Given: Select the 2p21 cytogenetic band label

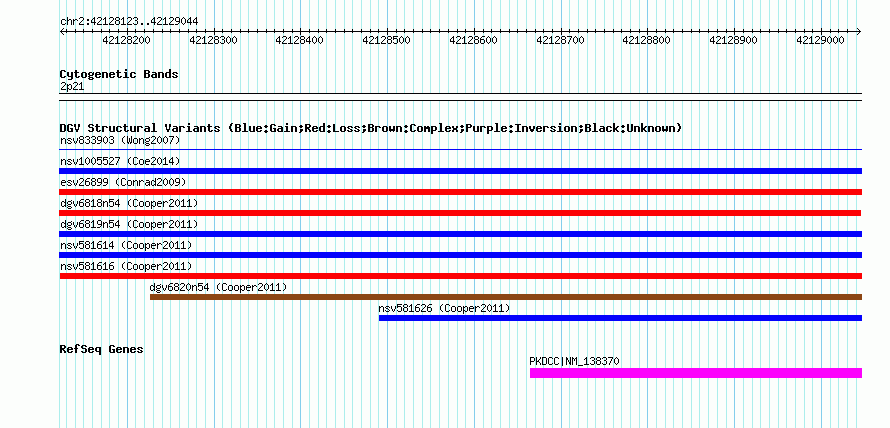Looking at the screenshot, I should tap(72, 86).
